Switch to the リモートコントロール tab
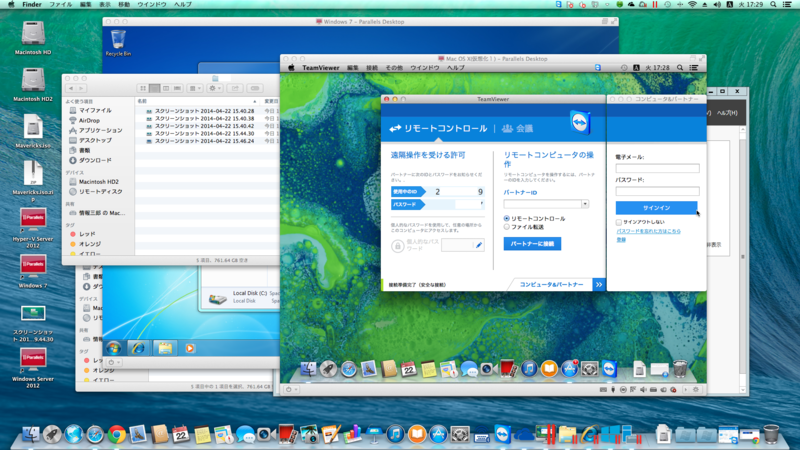The width and height of the screenshot is (800, 450). coord(438,129)
